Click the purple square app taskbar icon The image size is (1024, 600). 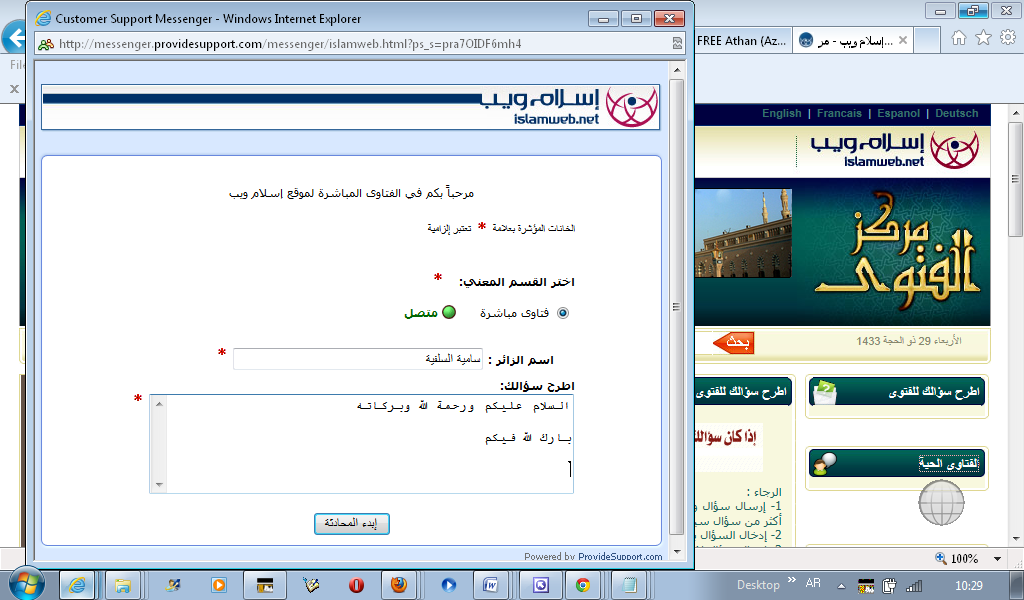pos(541,585)
